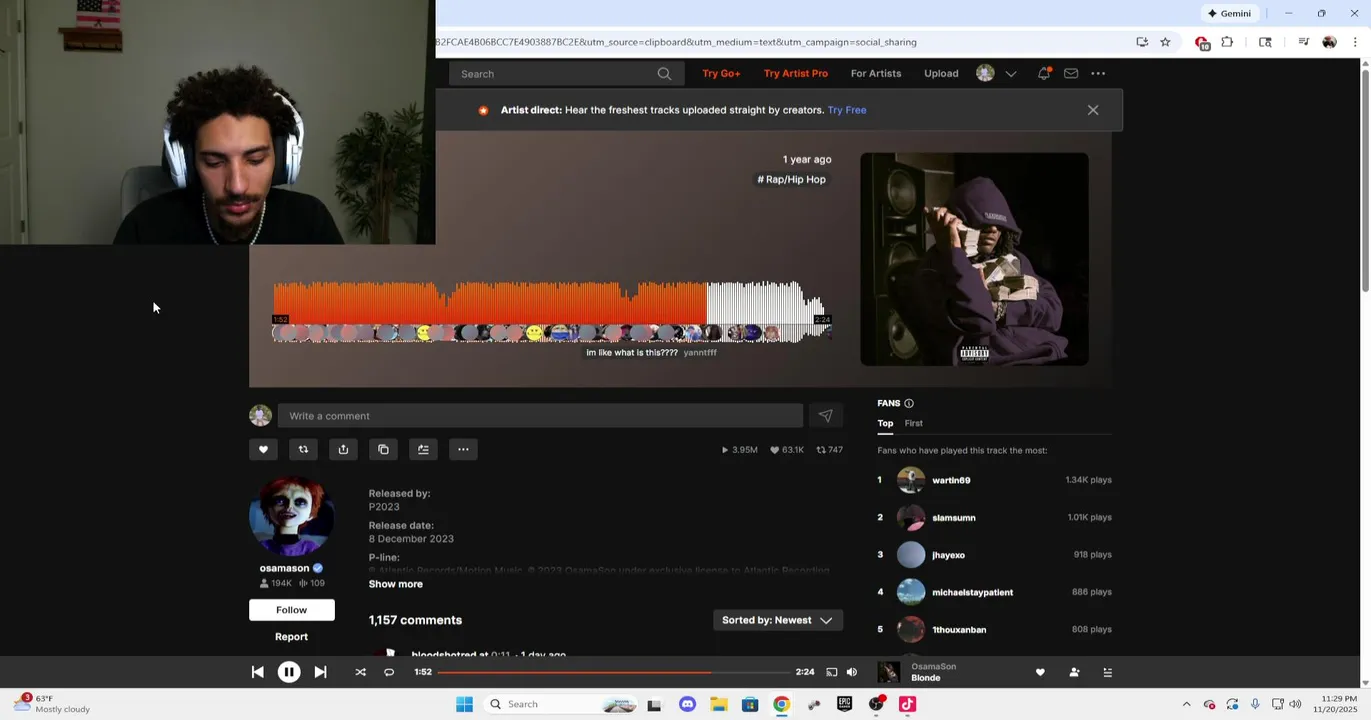Mute volume in the player bar

[852, 672]
